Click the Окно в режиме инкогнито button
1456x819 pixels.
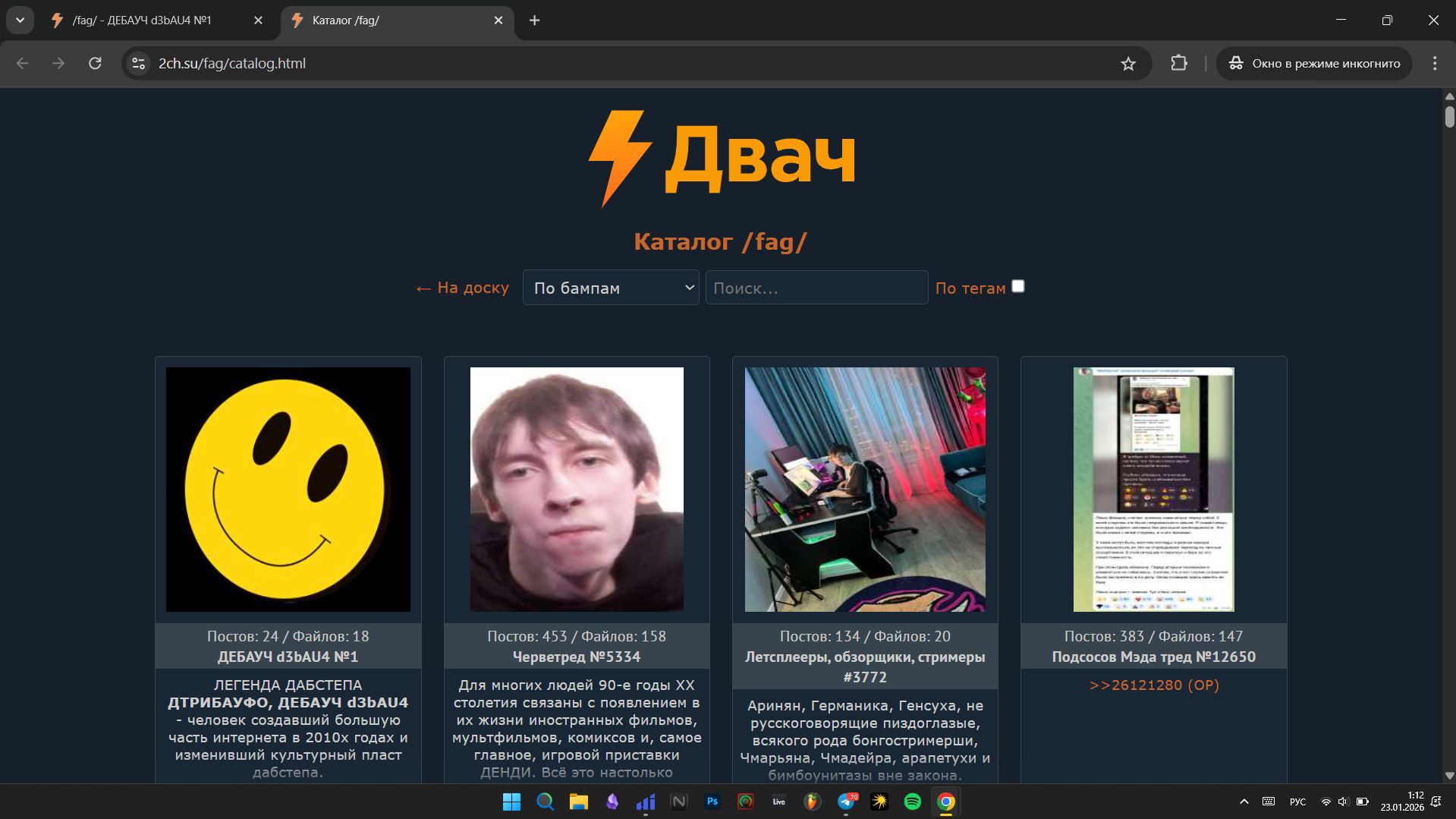(1314, 64)
